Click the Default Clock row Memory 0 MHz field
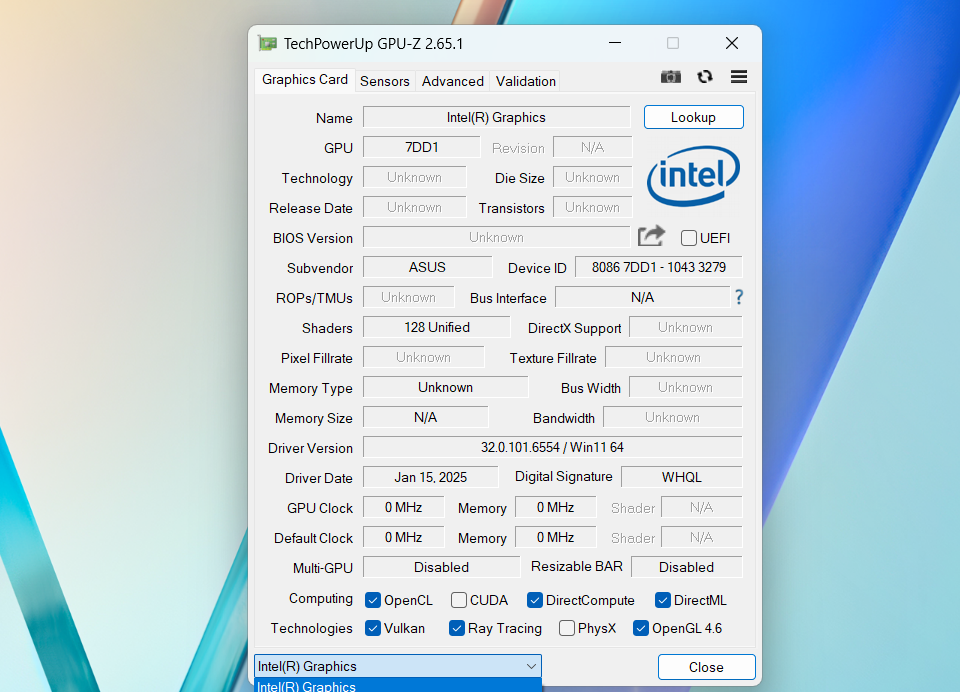This screenshot has height=692, width=960. coord(555,537)
